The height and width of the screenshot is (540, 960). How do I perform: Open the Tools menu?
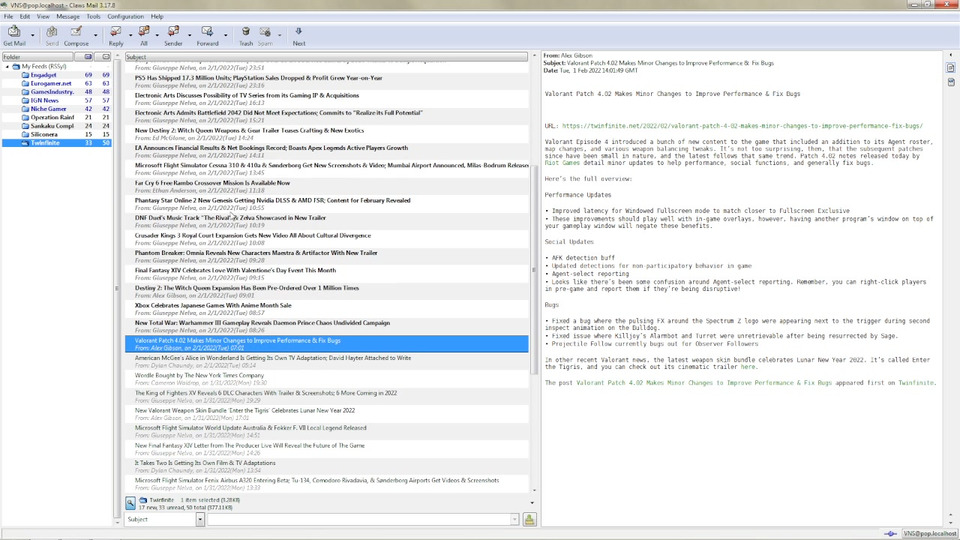pos(93,17)
